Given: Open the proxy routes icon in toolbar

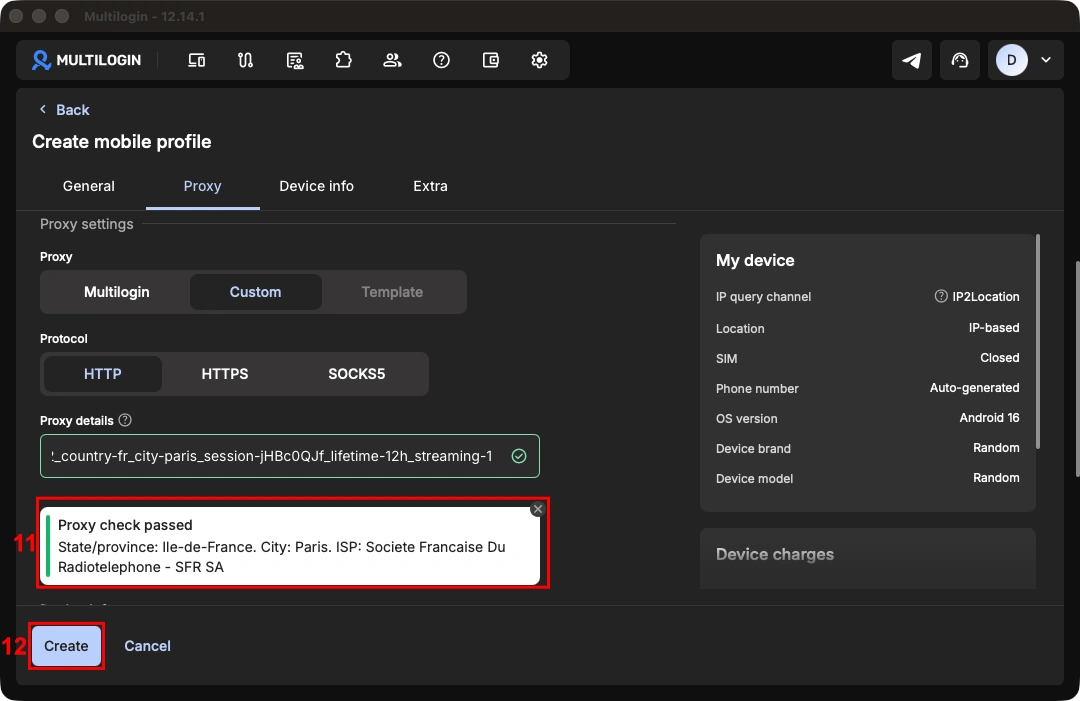Looking at the screenshot, I should pyautogui.click(x=245, y=60).
